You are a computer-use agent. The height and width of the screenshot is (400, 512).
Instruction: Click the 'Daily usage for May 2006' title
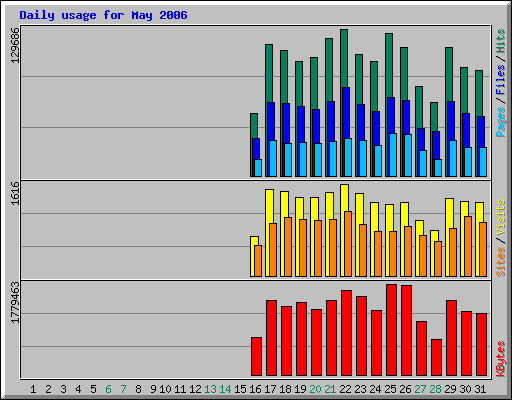[103, 15]
